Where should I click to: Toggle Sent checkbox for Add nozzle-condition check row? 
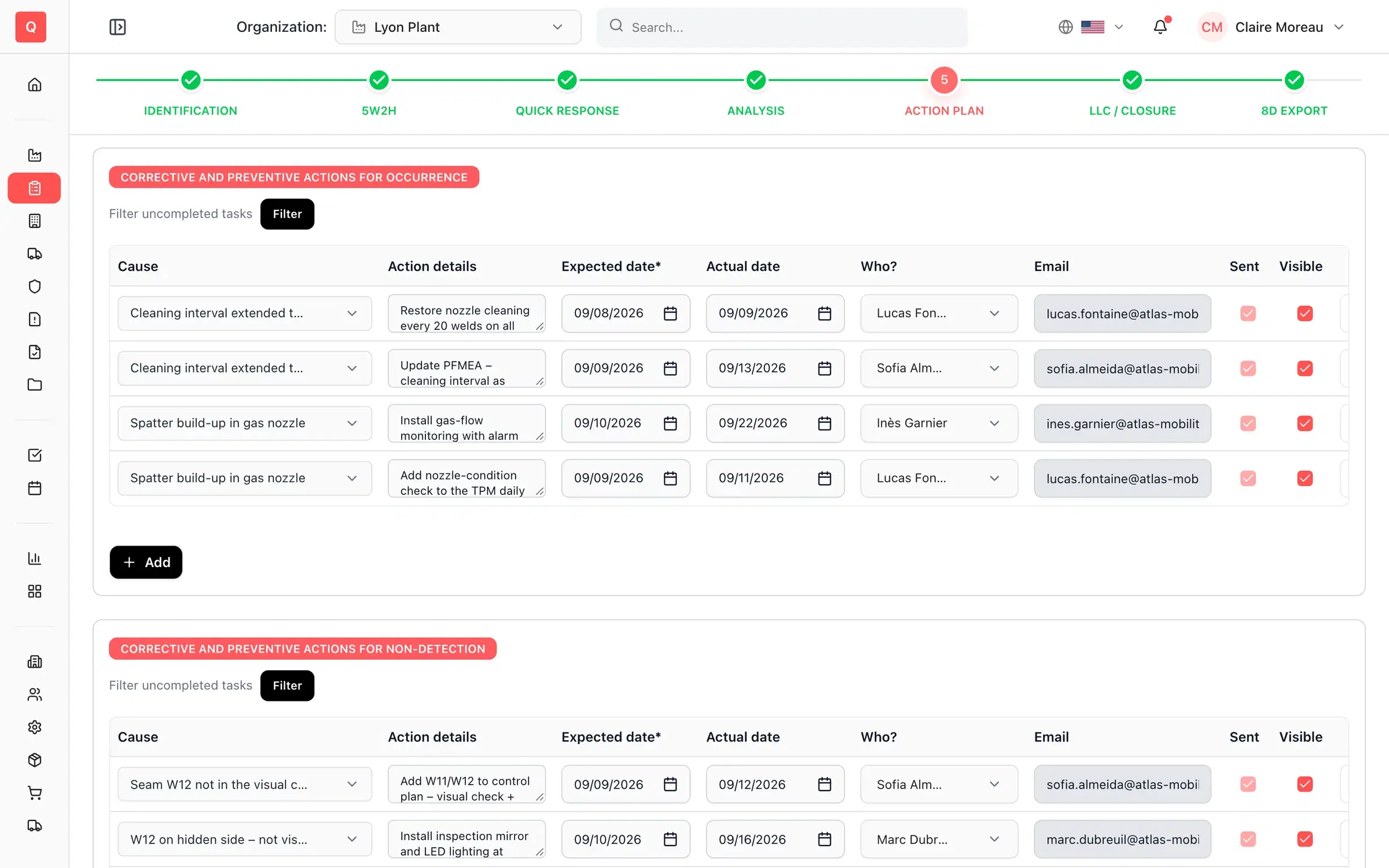pos(1248,479)
